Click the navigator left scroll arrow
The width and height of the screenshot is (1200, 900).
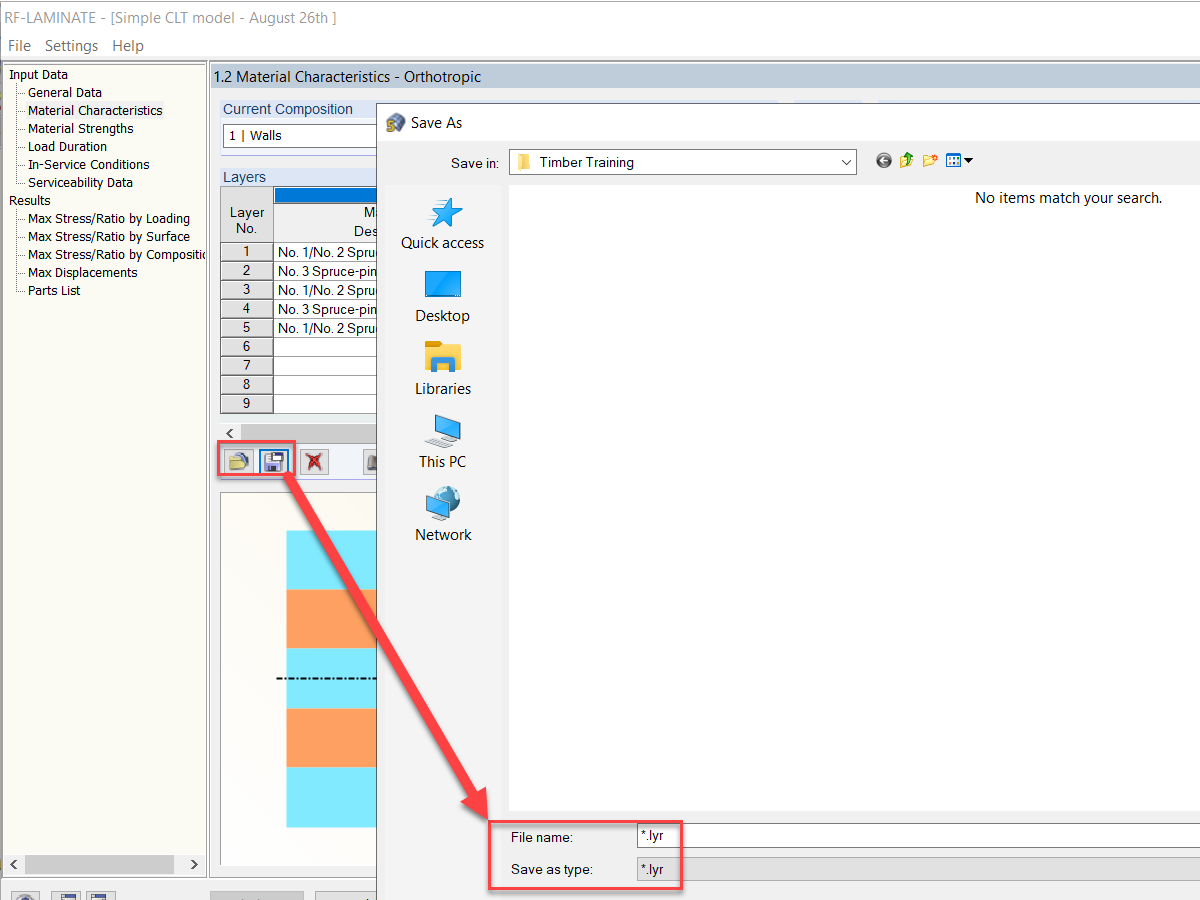pos(15,864)
